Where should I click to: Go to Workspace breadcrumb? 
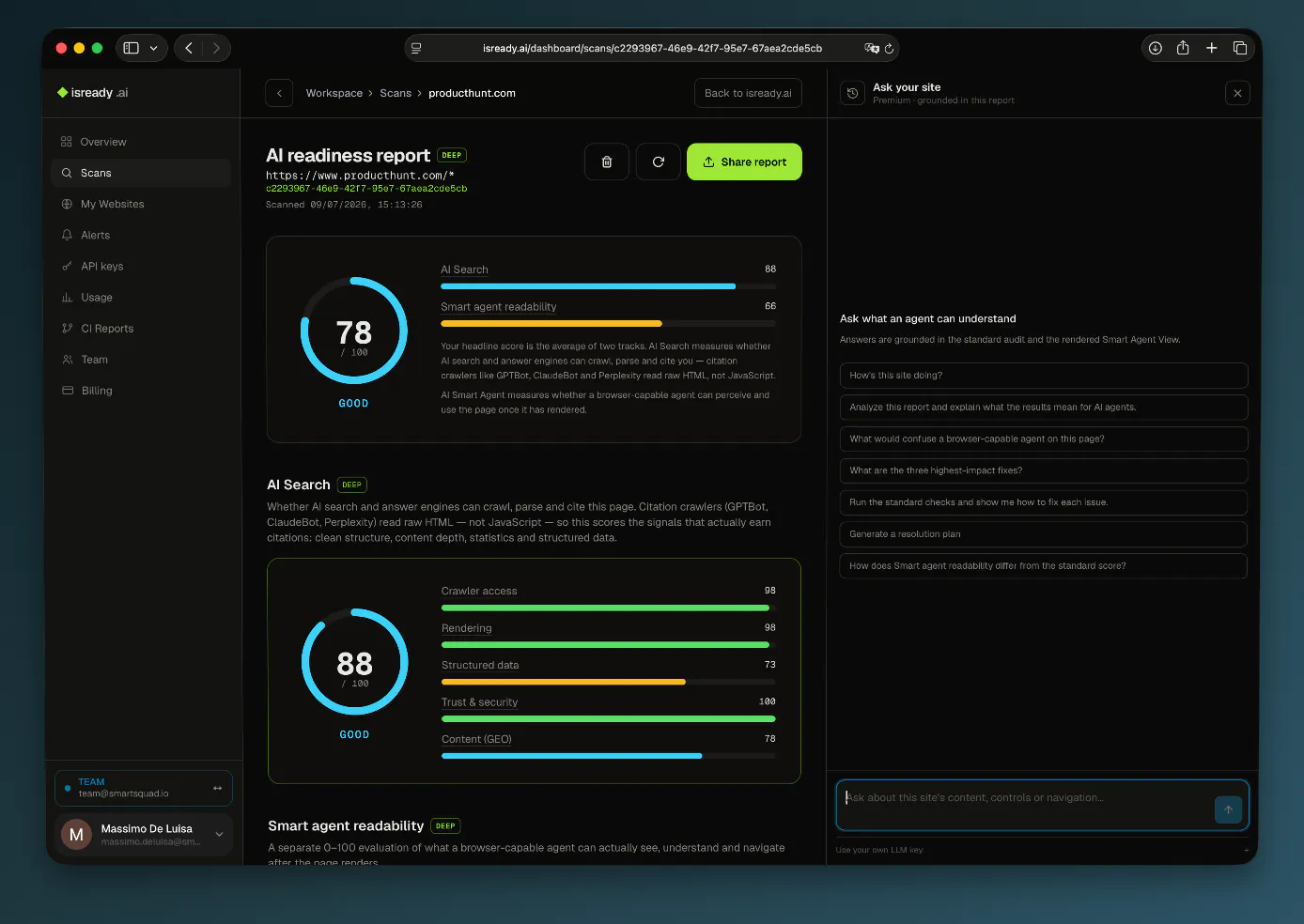334,93
